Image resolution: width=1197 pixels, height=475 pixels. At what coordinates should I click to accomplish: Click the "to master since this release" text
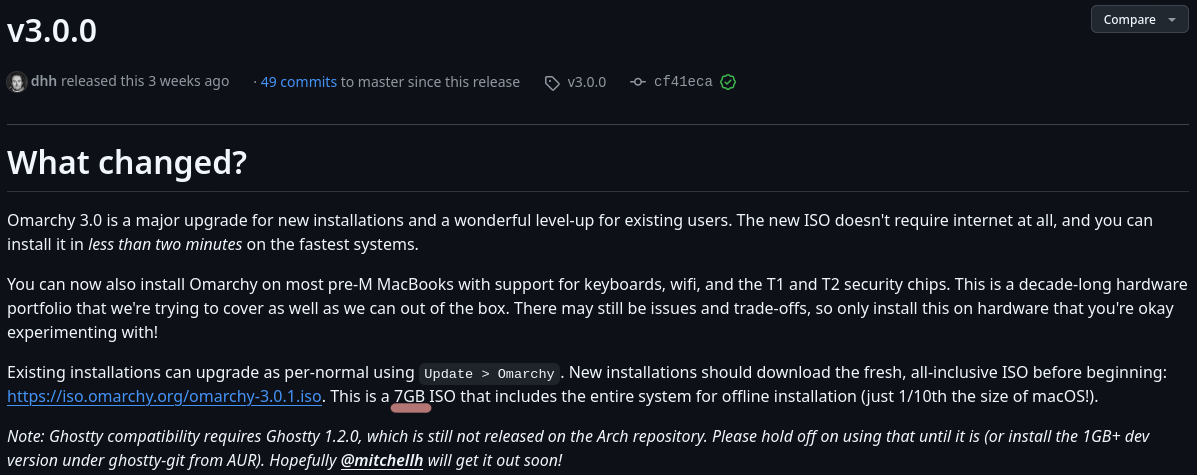[430, 82]
